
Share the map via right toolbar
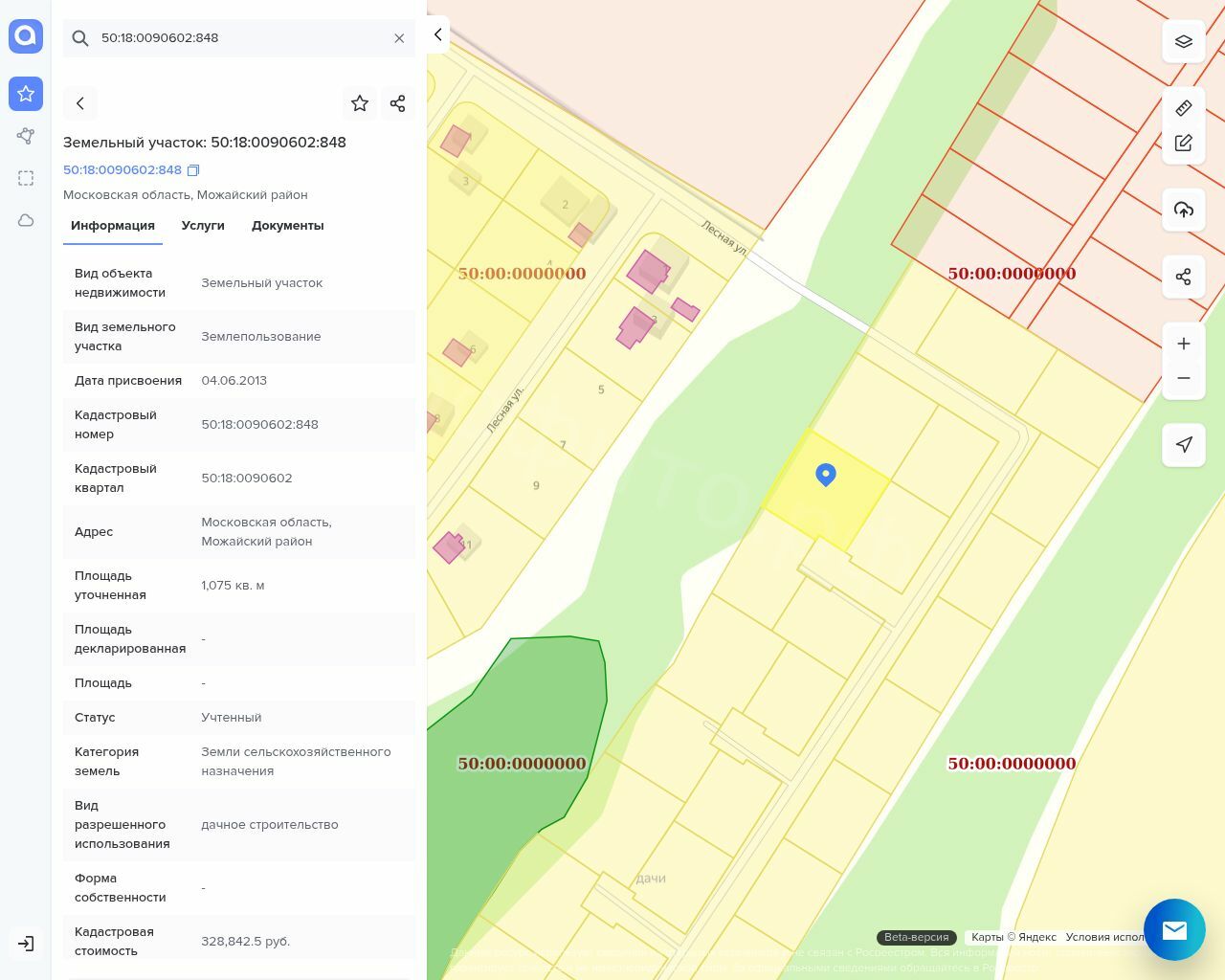pyautogui.click(x=1183, y=277)
